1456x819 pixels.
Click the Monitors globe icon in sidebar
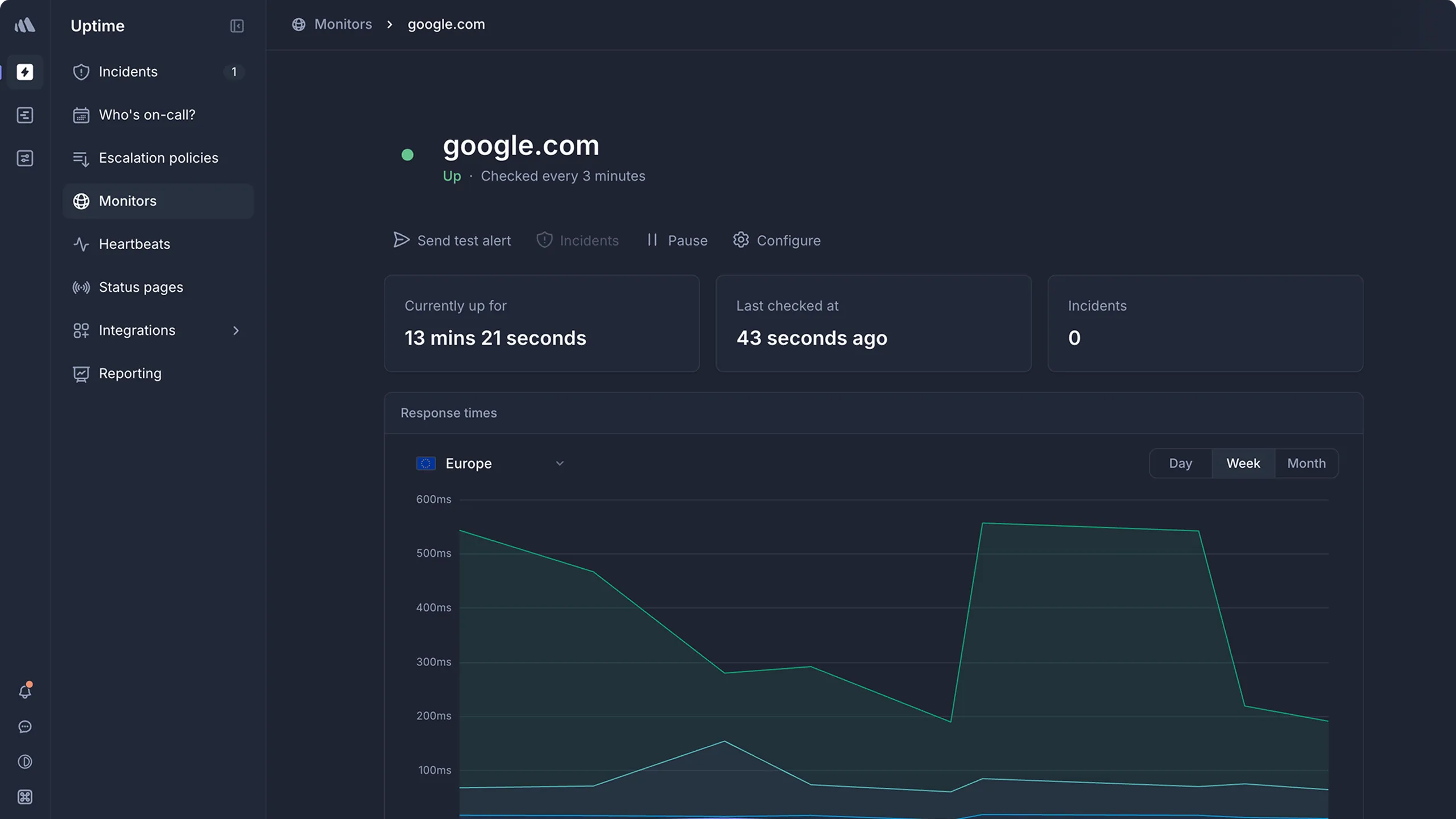click(x=81, y=201)
